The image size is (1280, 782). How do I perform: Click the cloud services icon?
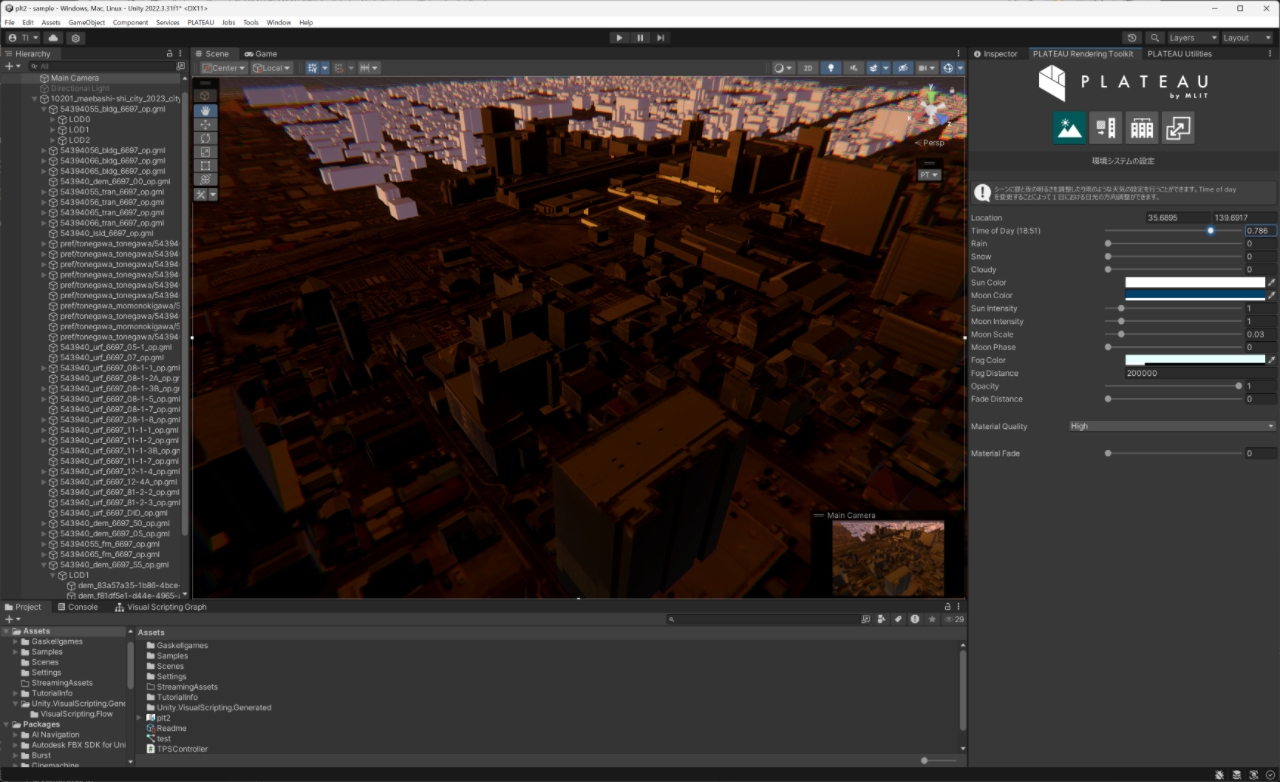(54, 38)
